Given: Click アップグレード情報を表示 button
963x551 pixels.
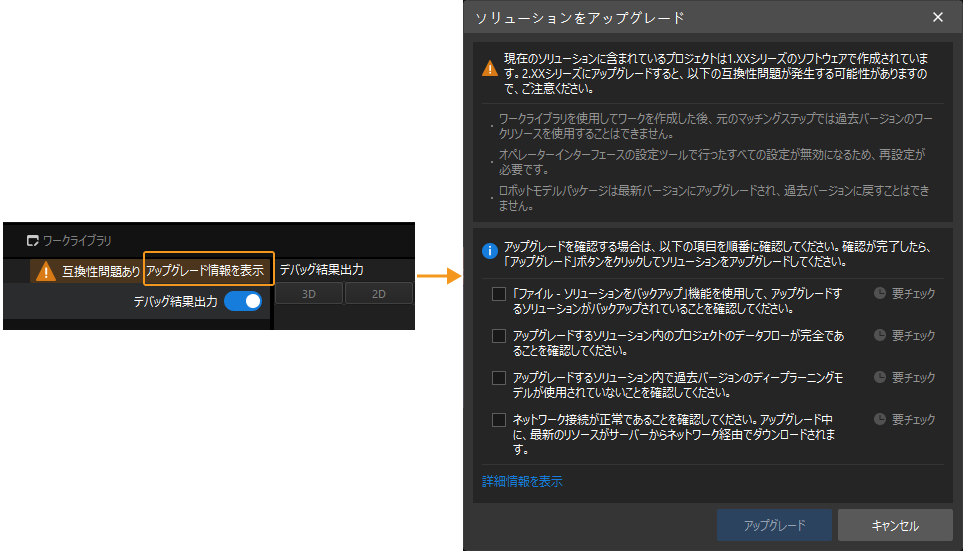Looking at the screenshot, I should point(208,268).
